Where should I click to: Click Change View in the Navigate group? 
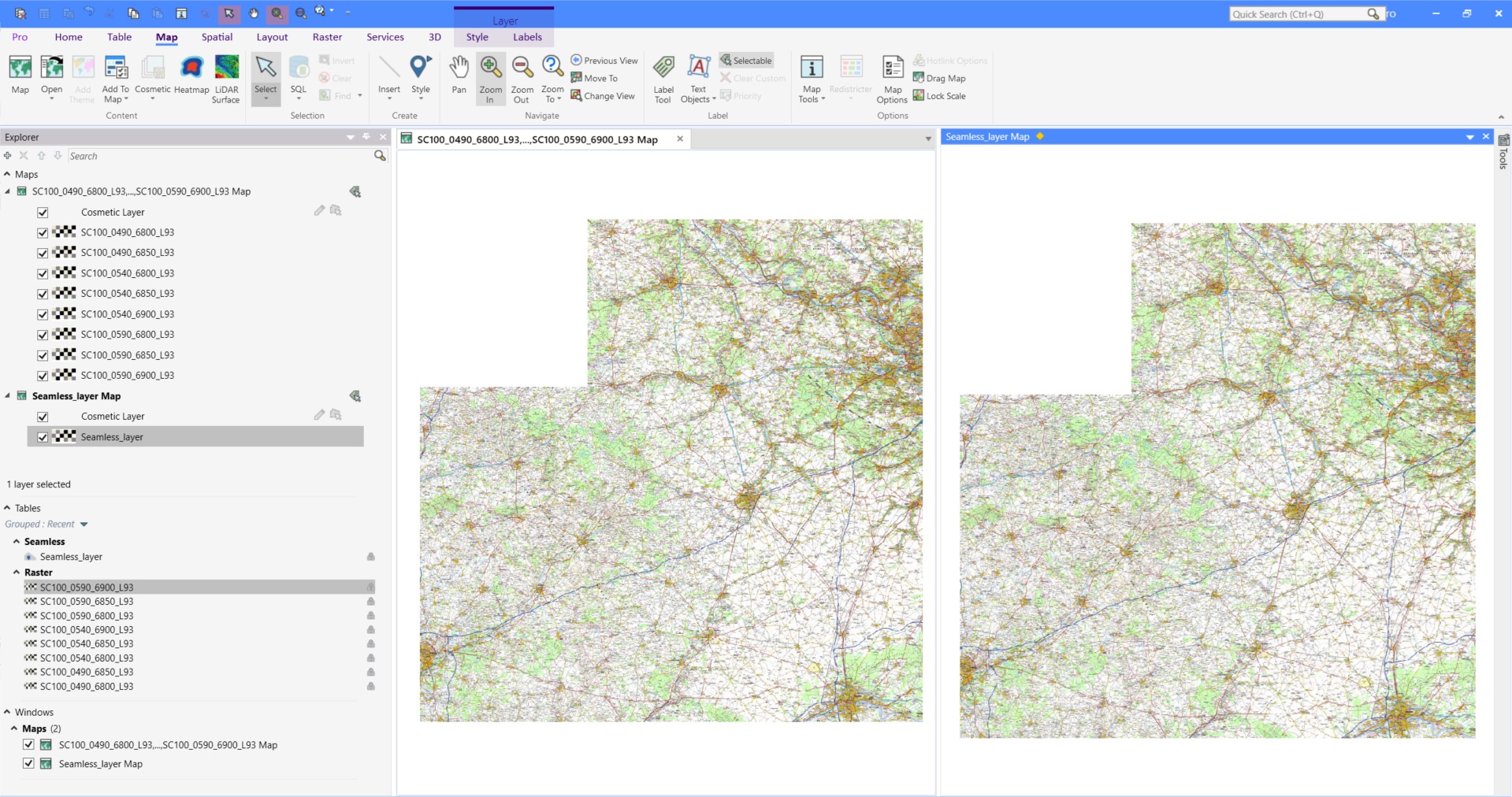click(603, 96)
